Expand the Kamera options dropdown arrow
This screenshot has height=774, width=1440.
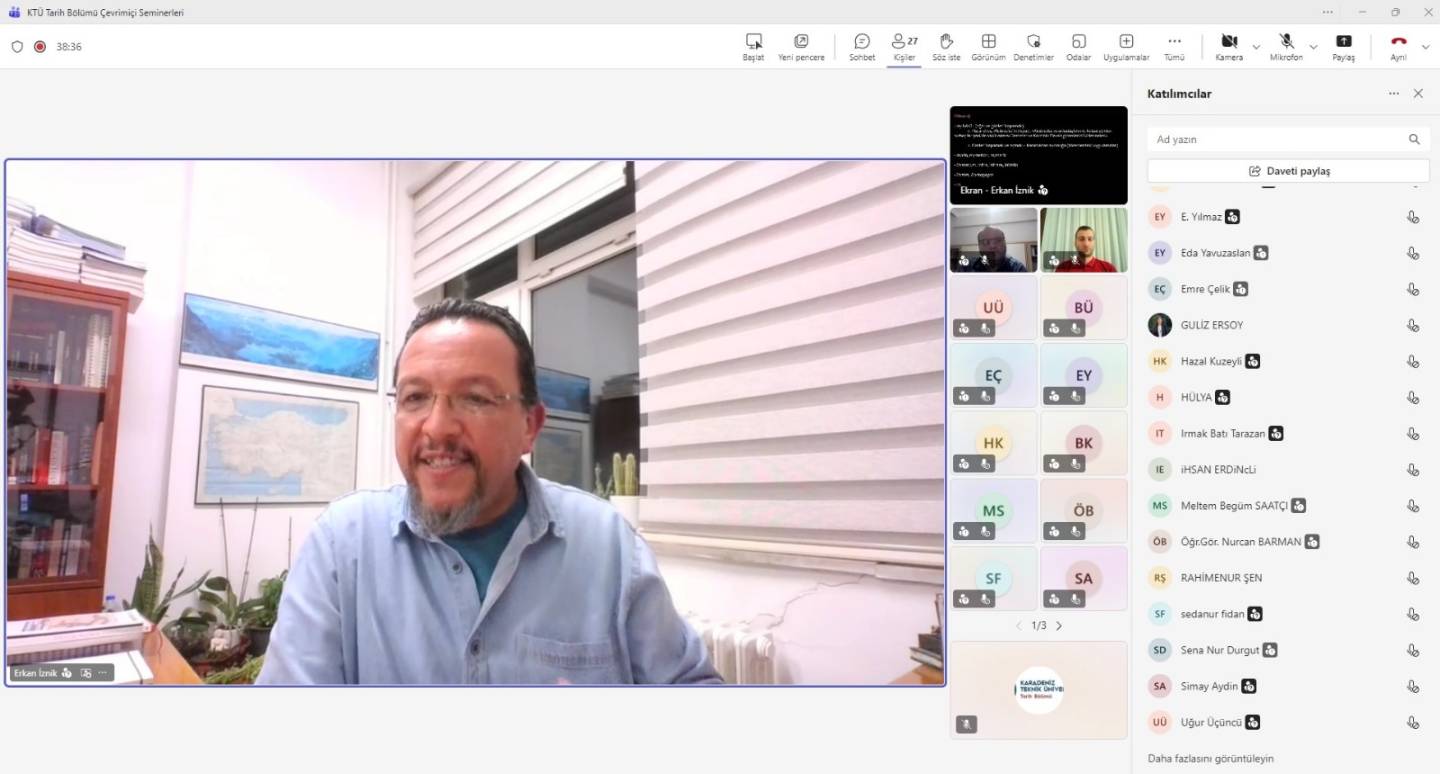tap(1256, 47)
